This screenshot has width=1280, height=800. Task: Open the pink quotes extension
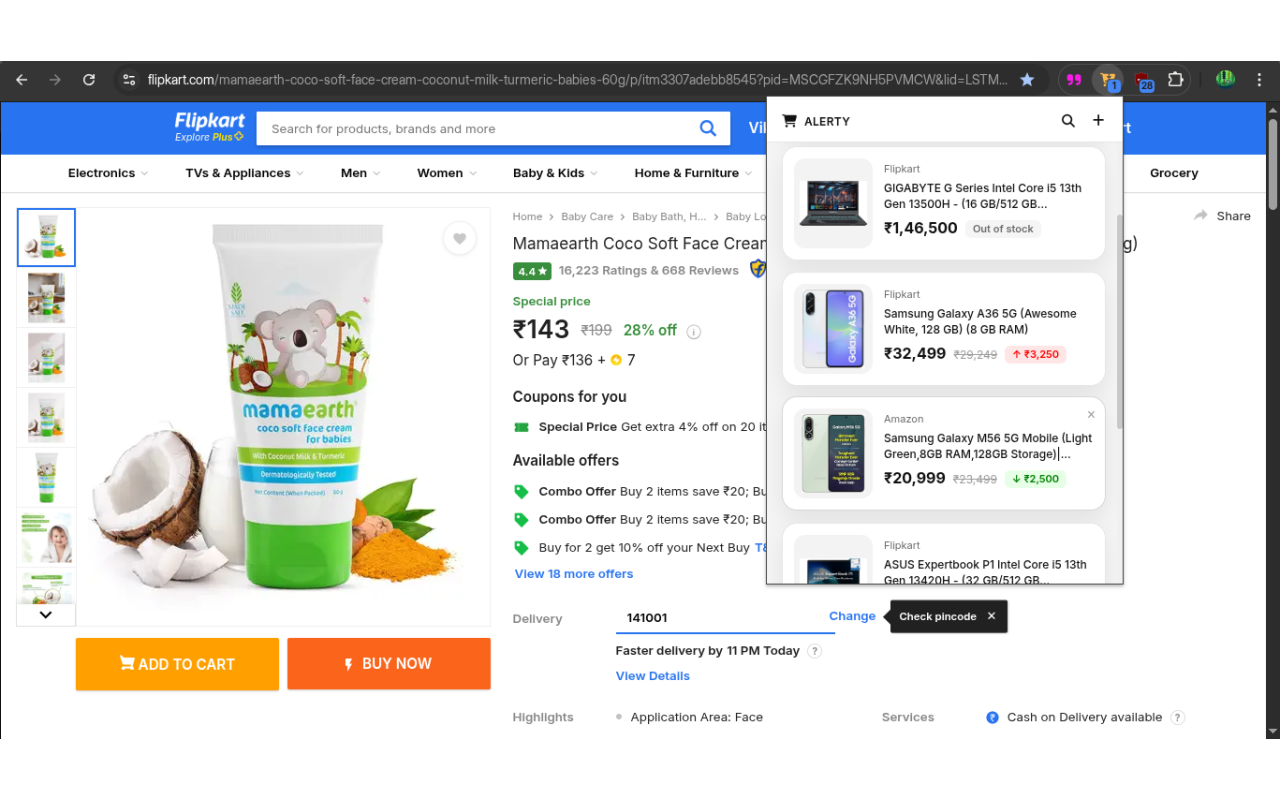point(1074,79)
